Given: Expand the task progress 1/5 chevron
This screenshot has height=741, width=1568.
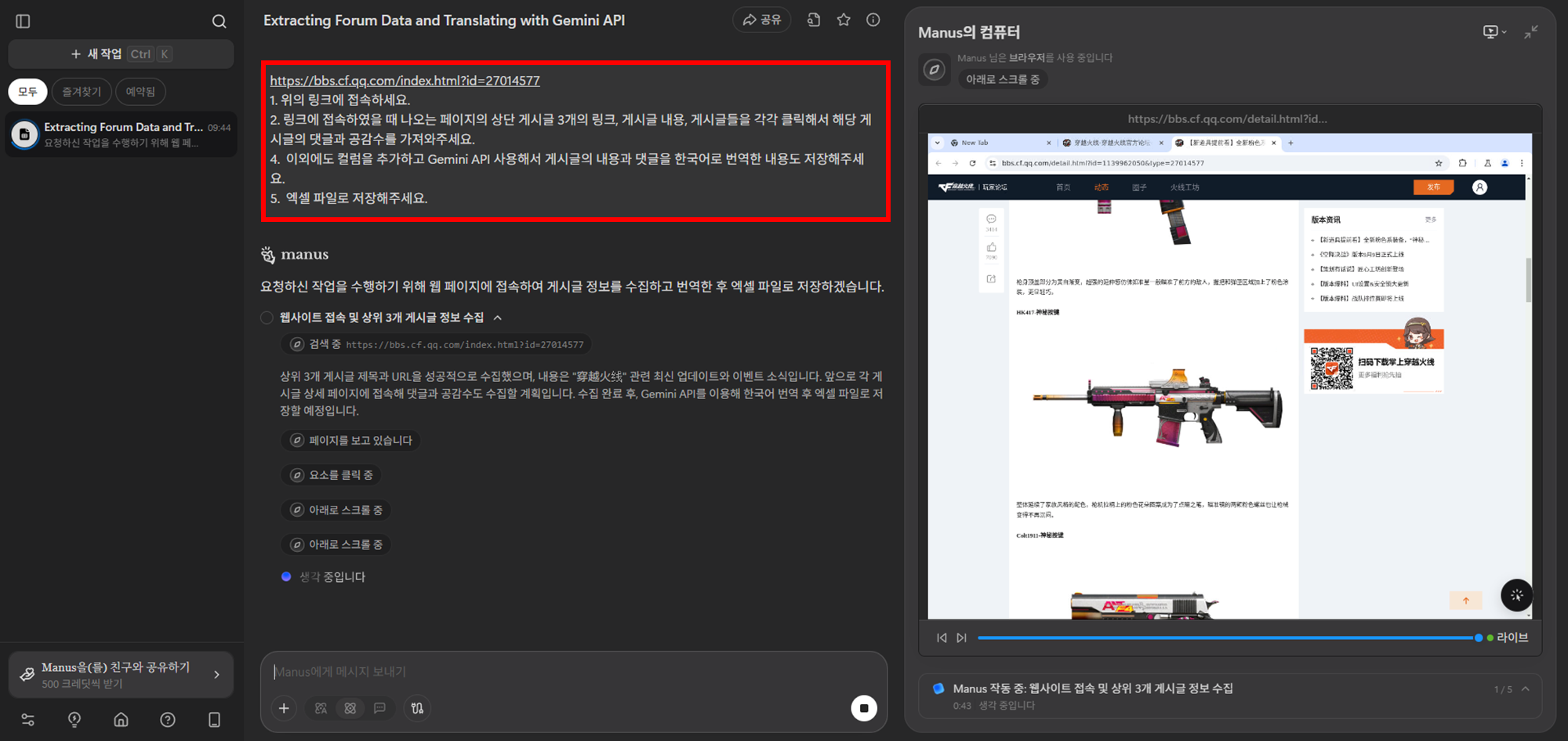Looking at the screenshot, I should (1526, 688).
